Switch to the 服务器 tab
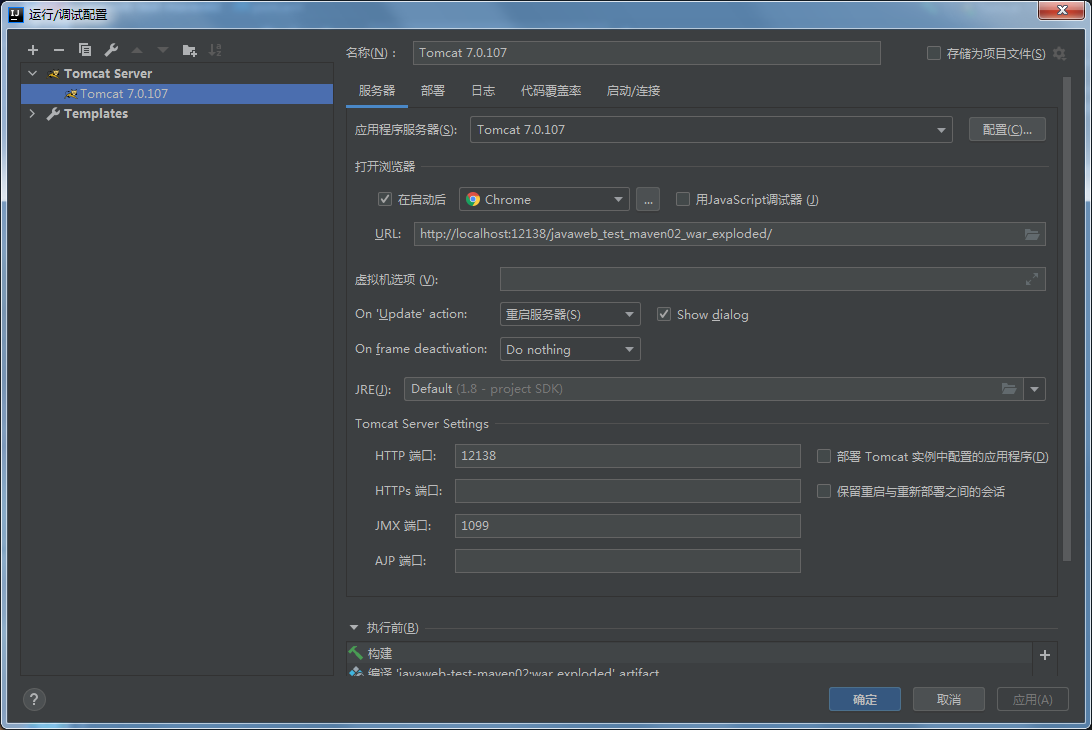Viewport: 1092px width, 730px height. (x=377, y=91)
